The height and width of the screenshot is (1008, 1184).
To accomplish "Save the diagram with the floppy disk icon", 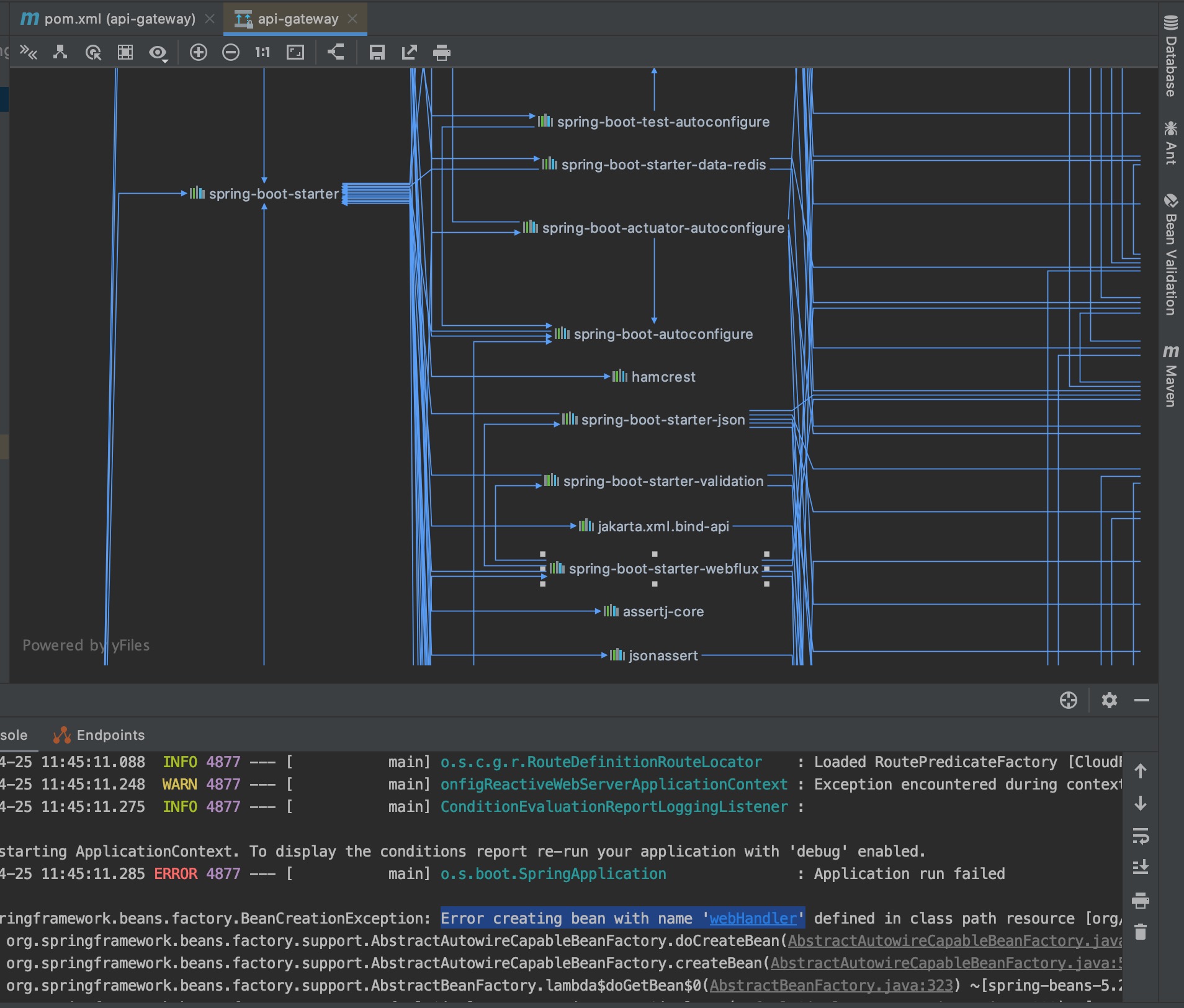I will (x=377, y=53).
